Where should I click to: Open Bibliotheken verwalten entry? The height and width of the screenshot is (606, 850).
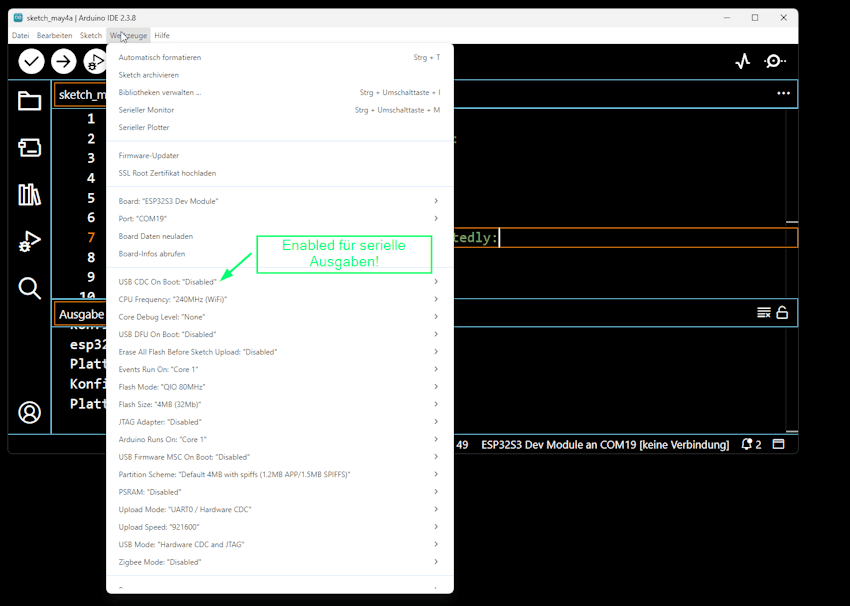coord(280,92)
